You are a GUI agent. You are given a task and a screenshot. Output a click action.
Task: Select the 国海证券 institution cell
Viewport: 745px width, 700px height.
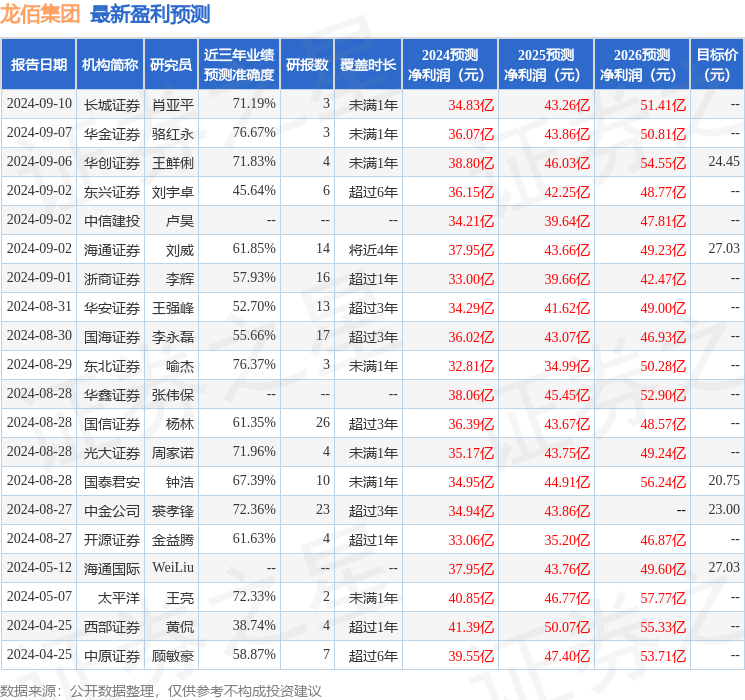point(112,337)
